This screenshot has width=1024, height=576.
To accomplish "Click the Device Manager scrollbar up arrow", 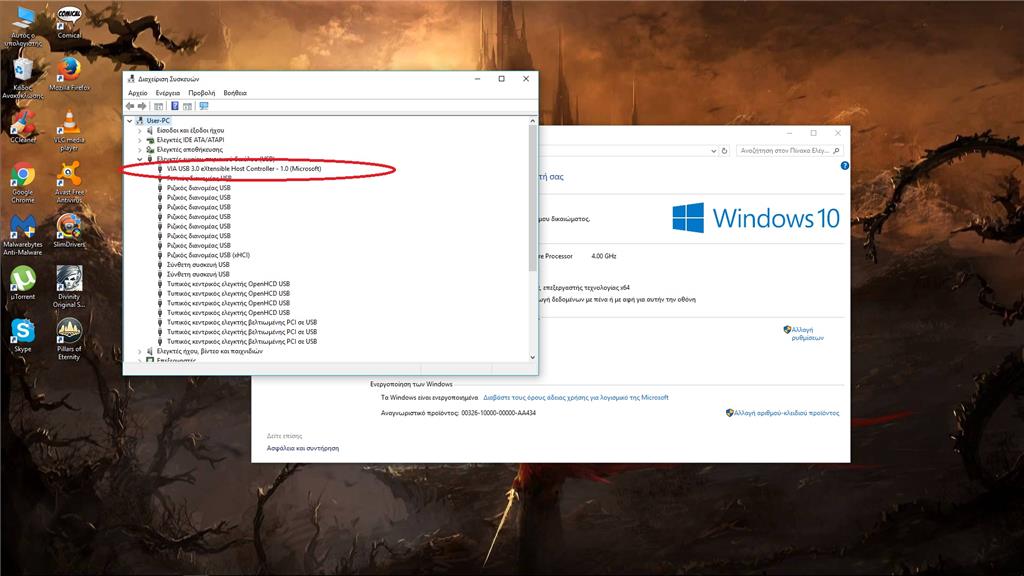I will tap(533, 121).
